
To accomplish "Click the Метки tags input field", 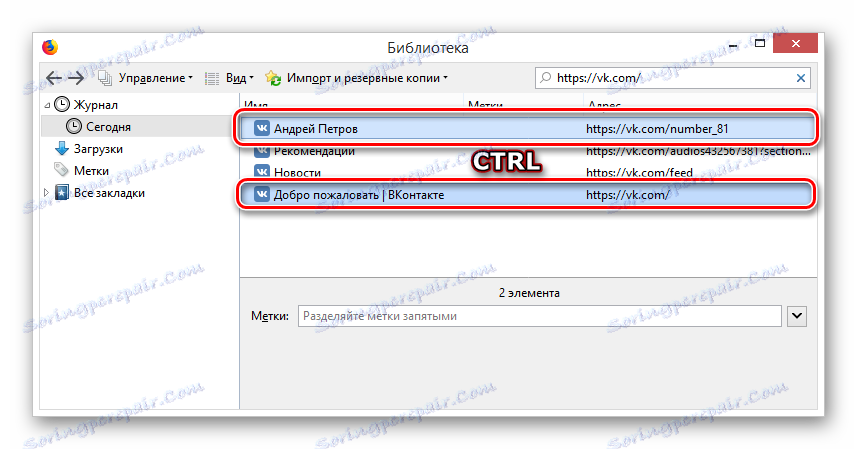I will (x=539, y=316).
